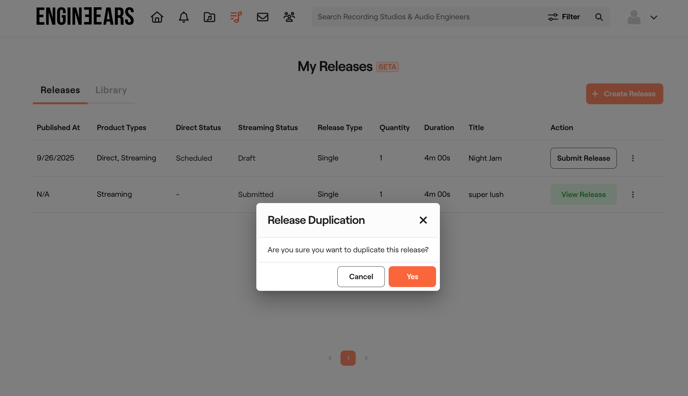The image size is (688, 396).
Task: Open Filter options in search bar
Action: 564,17
